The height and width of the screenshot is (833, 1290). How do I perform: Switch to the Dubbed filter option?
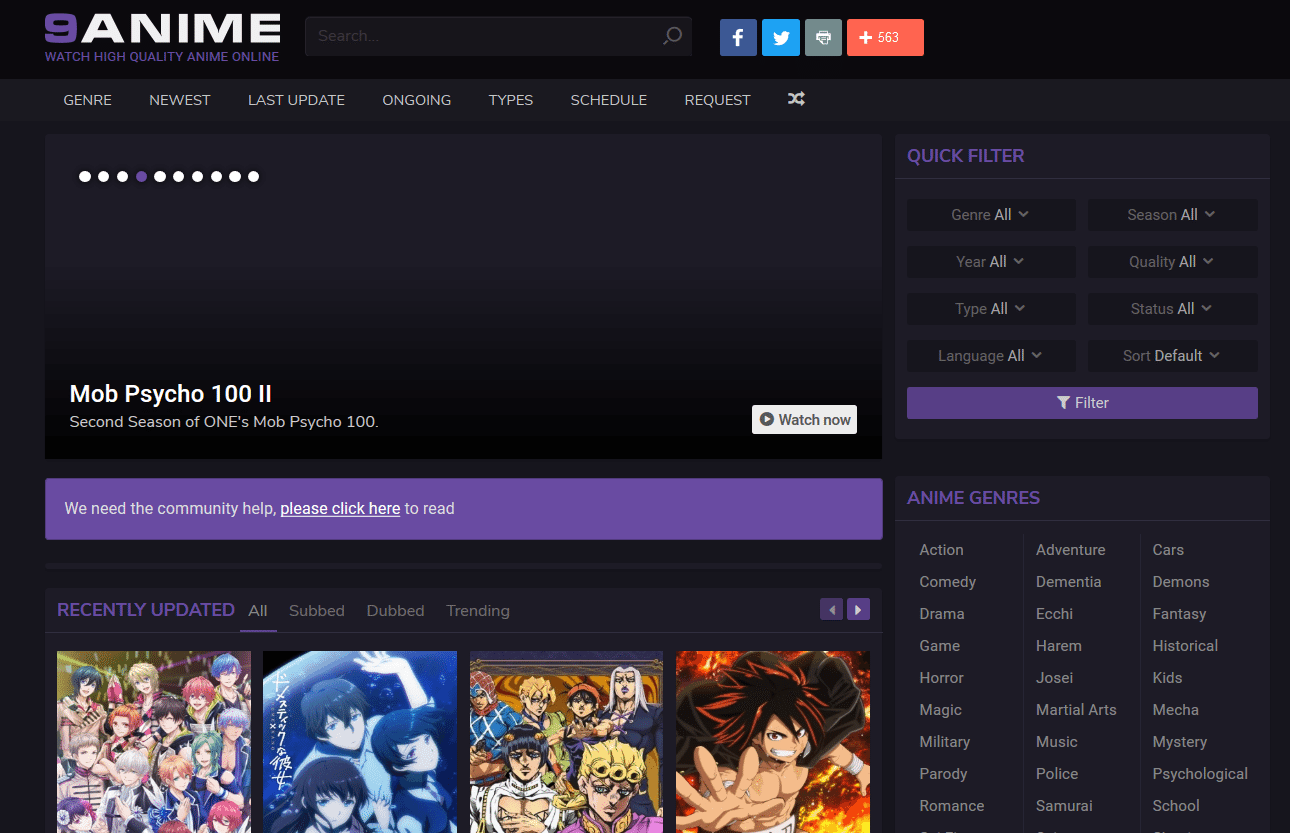(x=395, y=611)
